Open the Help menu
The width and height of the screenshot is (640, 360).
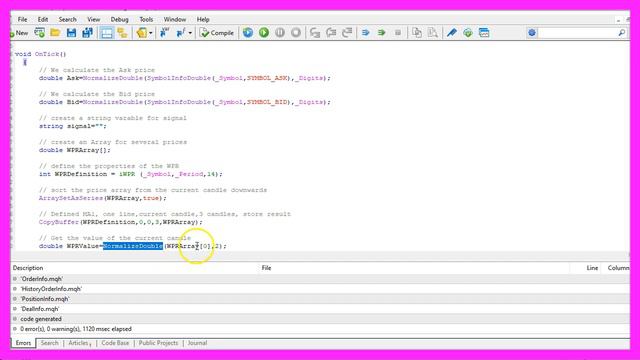pyautogui.click(x=203, y=19)
